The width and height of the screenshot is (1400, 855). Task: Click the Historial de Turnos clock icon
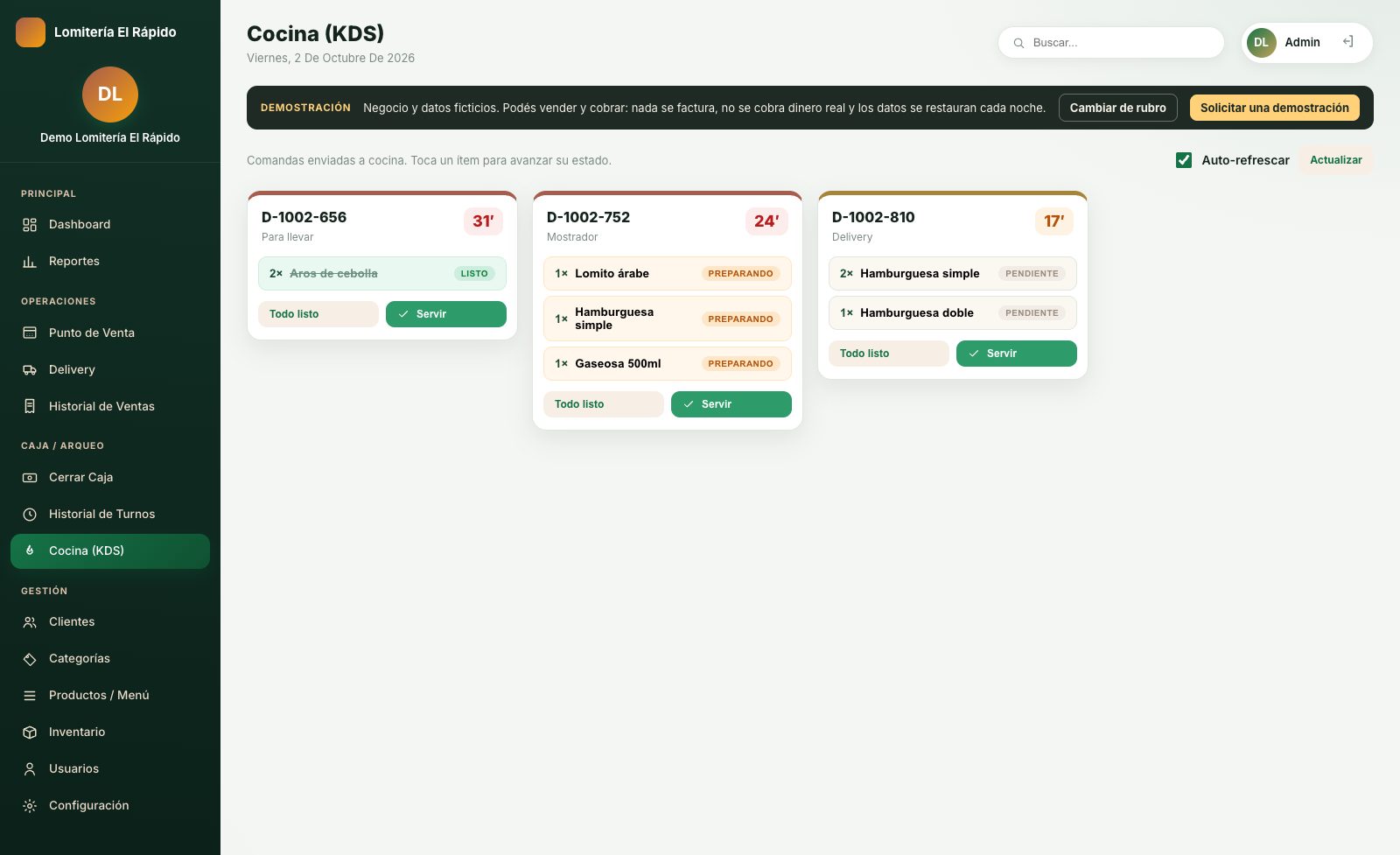30,515
